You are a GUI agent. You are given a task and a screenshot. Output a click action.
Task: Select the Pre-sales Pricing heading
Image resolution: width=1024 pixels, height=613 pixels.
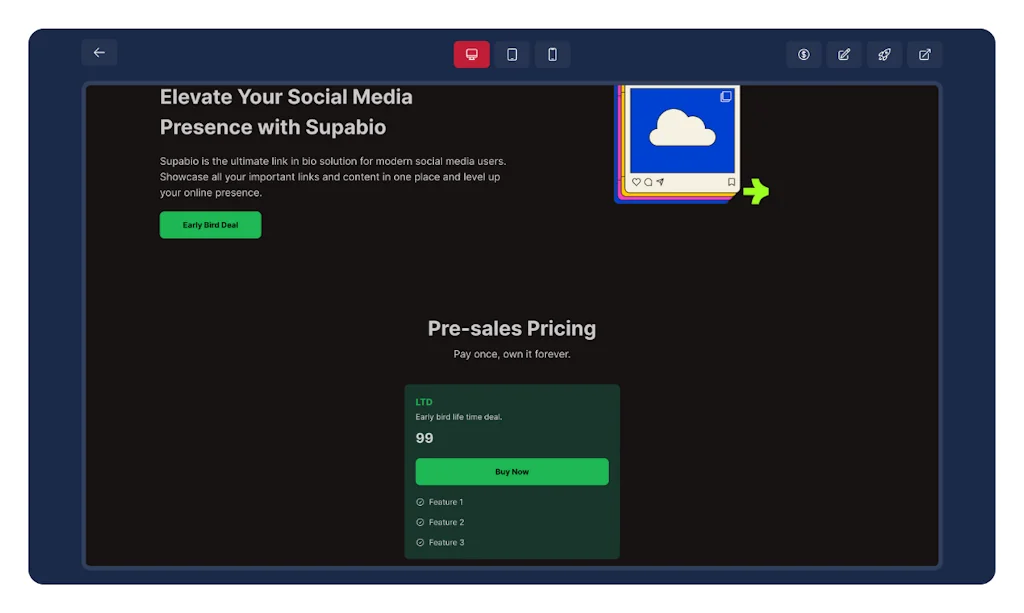511,328
